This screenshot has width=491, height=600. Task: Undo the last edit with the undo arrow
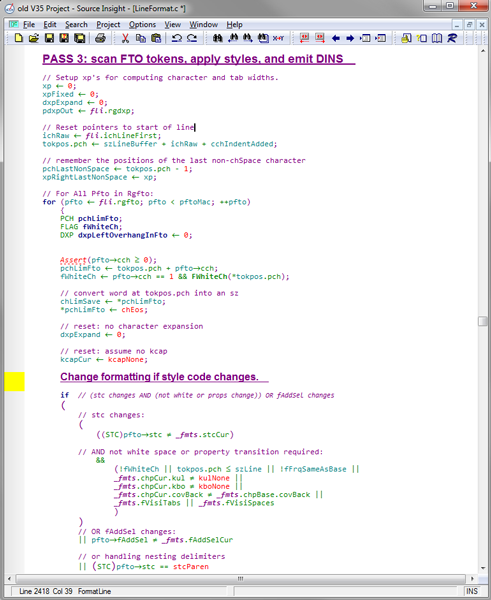click(x=176, y=38)
